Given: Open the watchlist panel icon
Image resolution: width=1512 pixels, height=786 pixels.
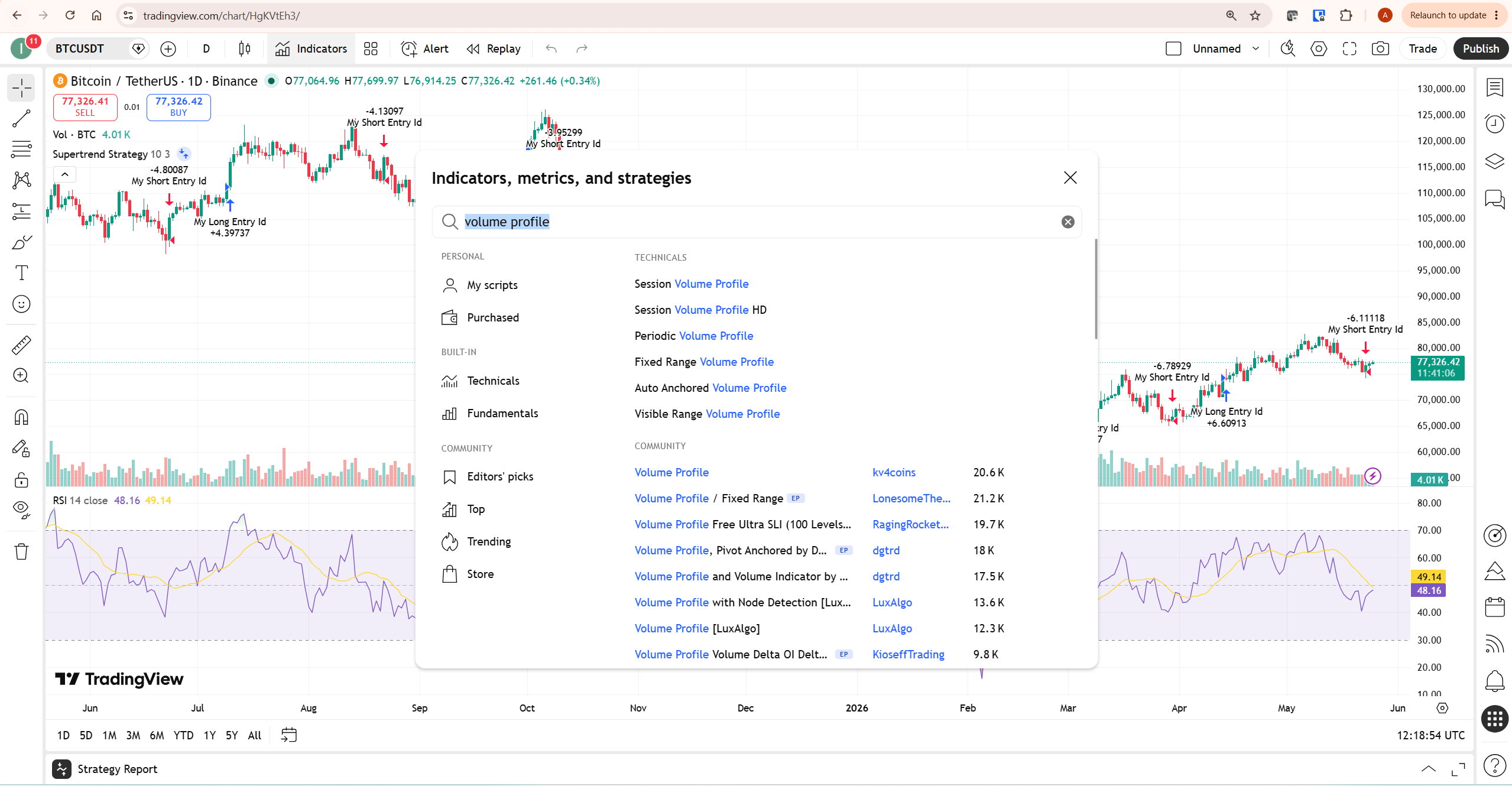Looking at the screenshot, I should 1494,88.
